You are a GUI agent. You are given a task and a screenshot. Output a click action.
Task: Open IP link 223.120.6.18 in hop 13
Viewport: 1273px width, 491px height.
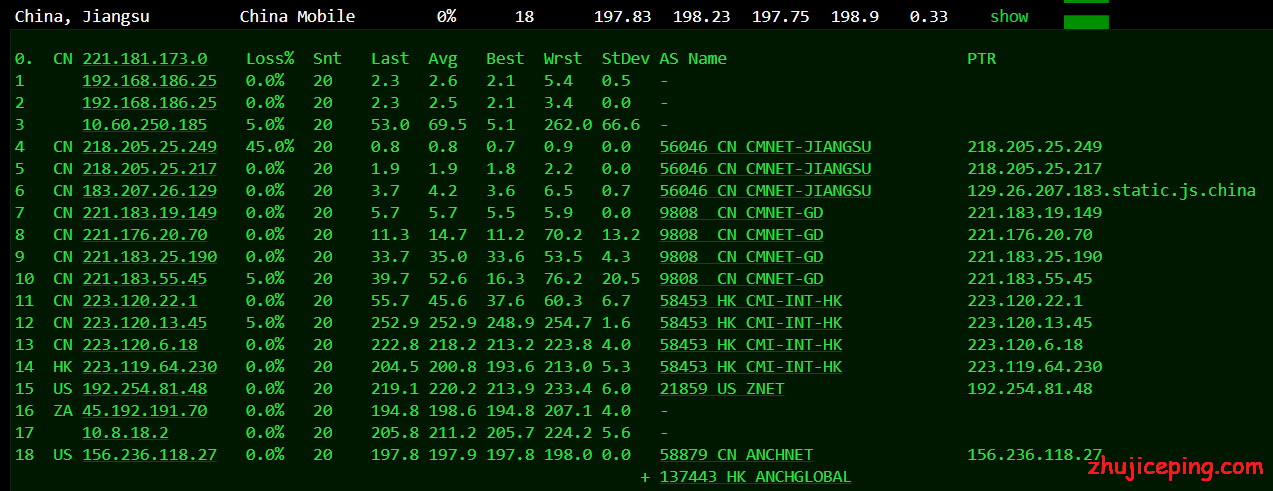[140, 345]
